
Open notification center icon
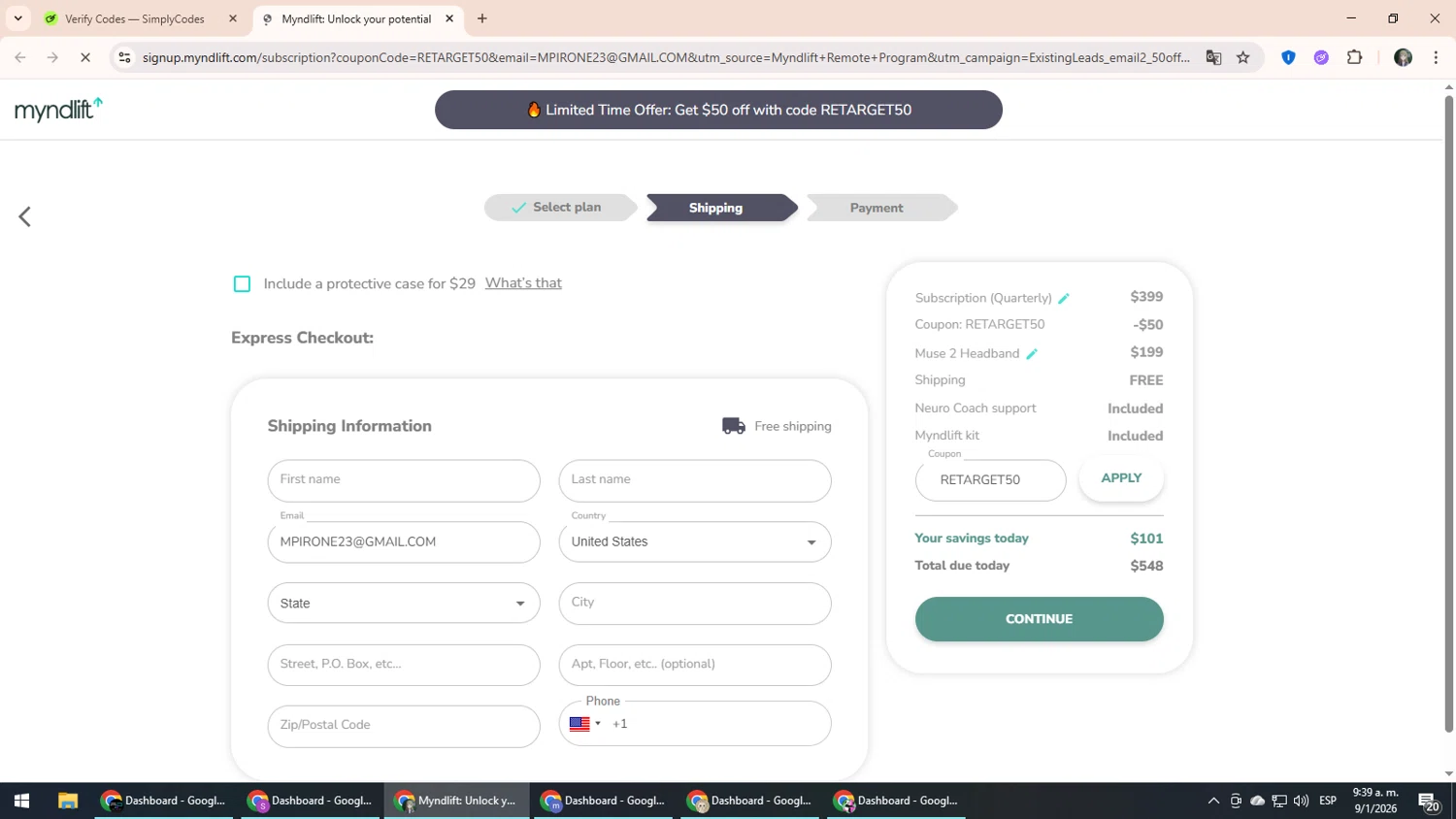(x=1429, y=802)
